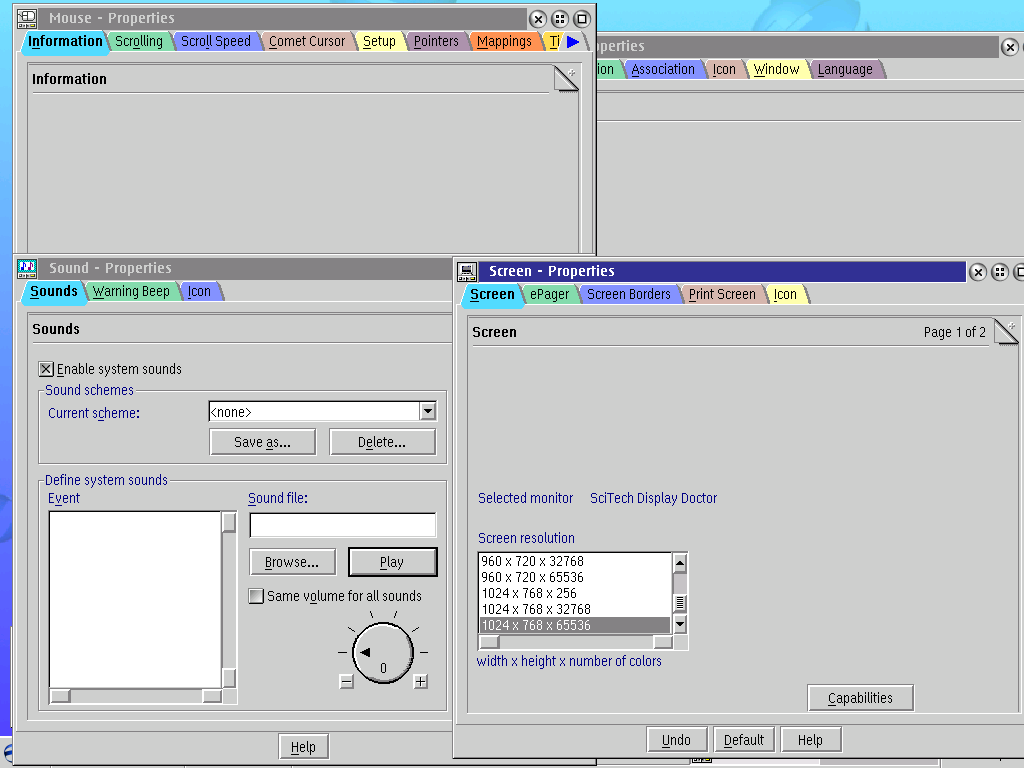Open the ePager tab in Screen Properties
The image size is (1024, 768).
point(549,295)
